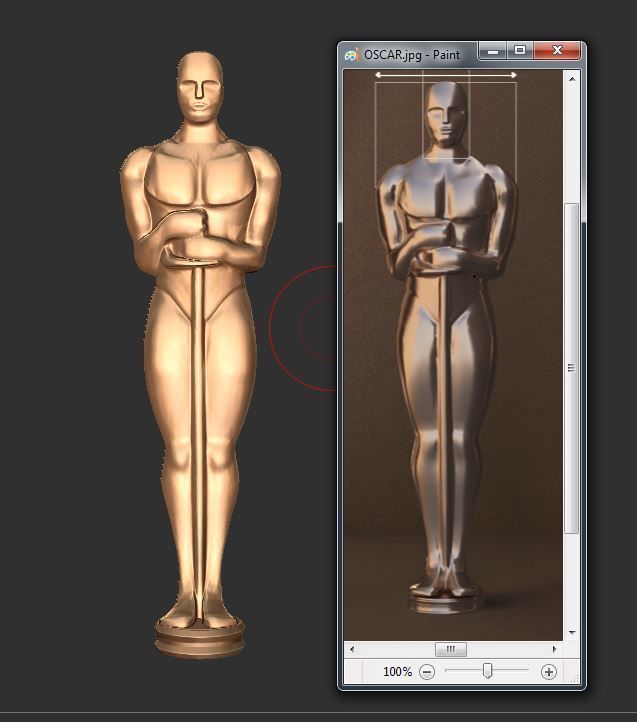Maximize the OSCAR.jpg Paint window
The width and height of the screenshot is (637, 722).
[x=520, y=51]
